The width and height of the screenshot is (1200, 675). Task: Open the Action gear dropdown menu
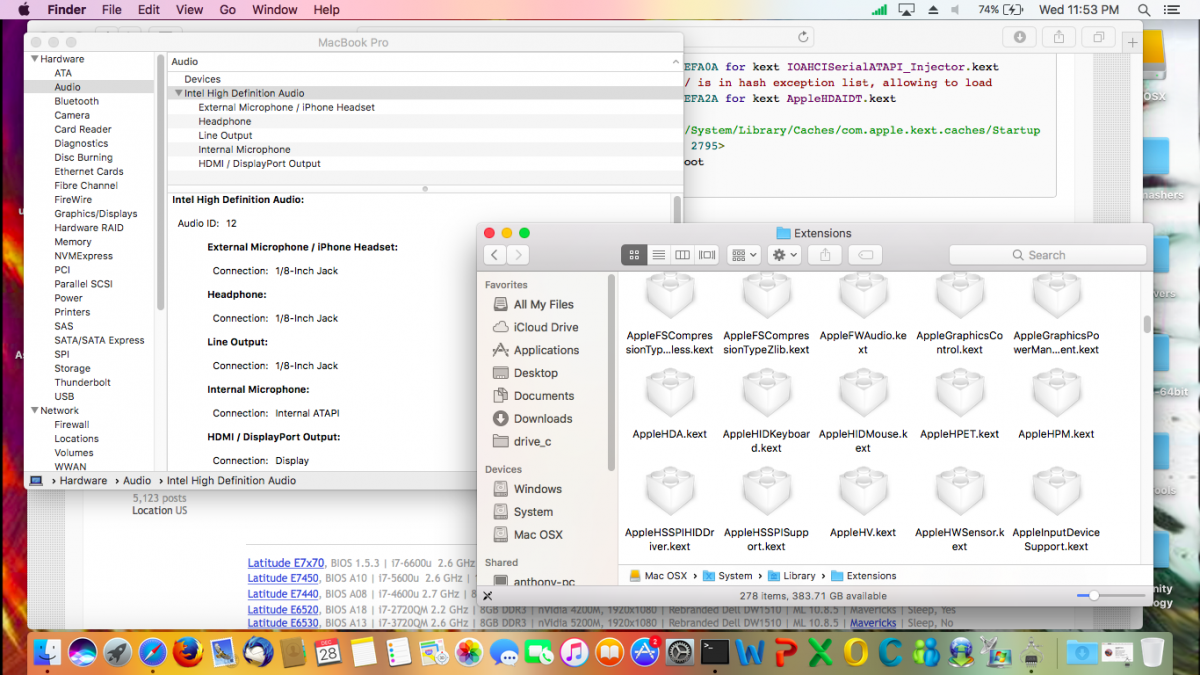tap(783, 255)
